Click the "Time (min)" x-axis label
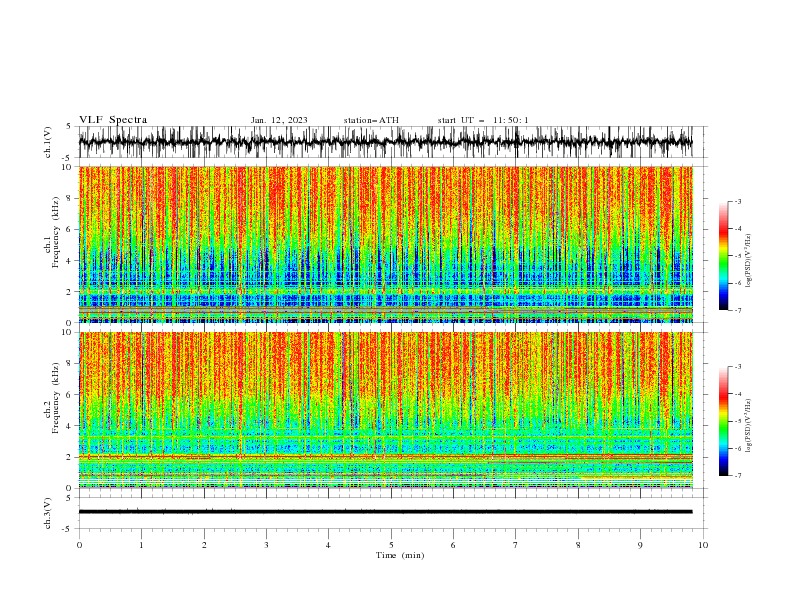 click(400, 555)
